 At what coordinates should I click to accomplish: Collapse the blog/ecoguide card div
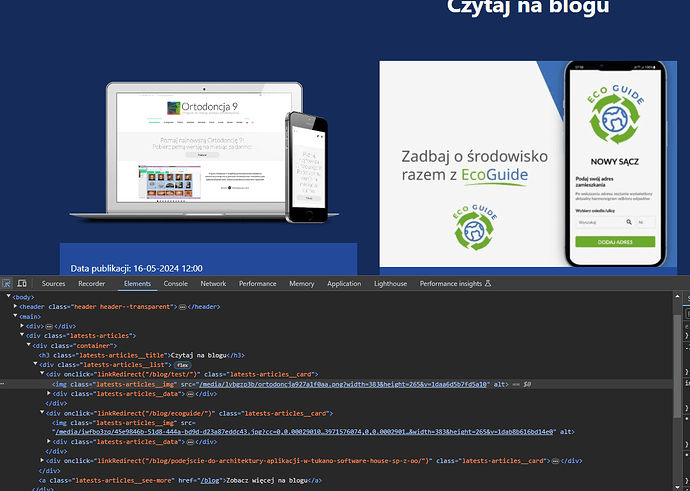(x=40, y=412)
